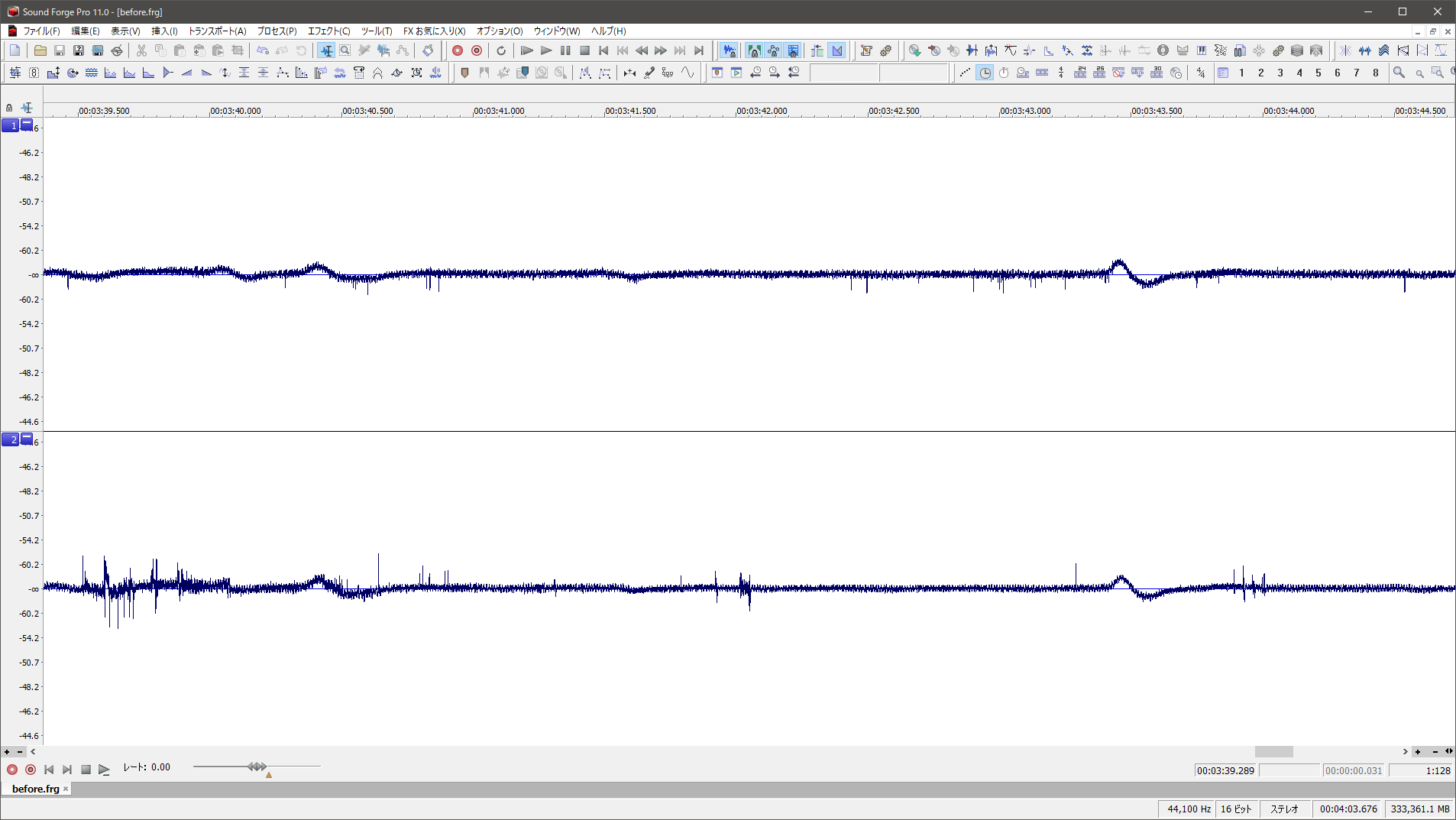1456x820 pixels.
Task: Click the Open folder icon
Action: click(x=40, y=50)
